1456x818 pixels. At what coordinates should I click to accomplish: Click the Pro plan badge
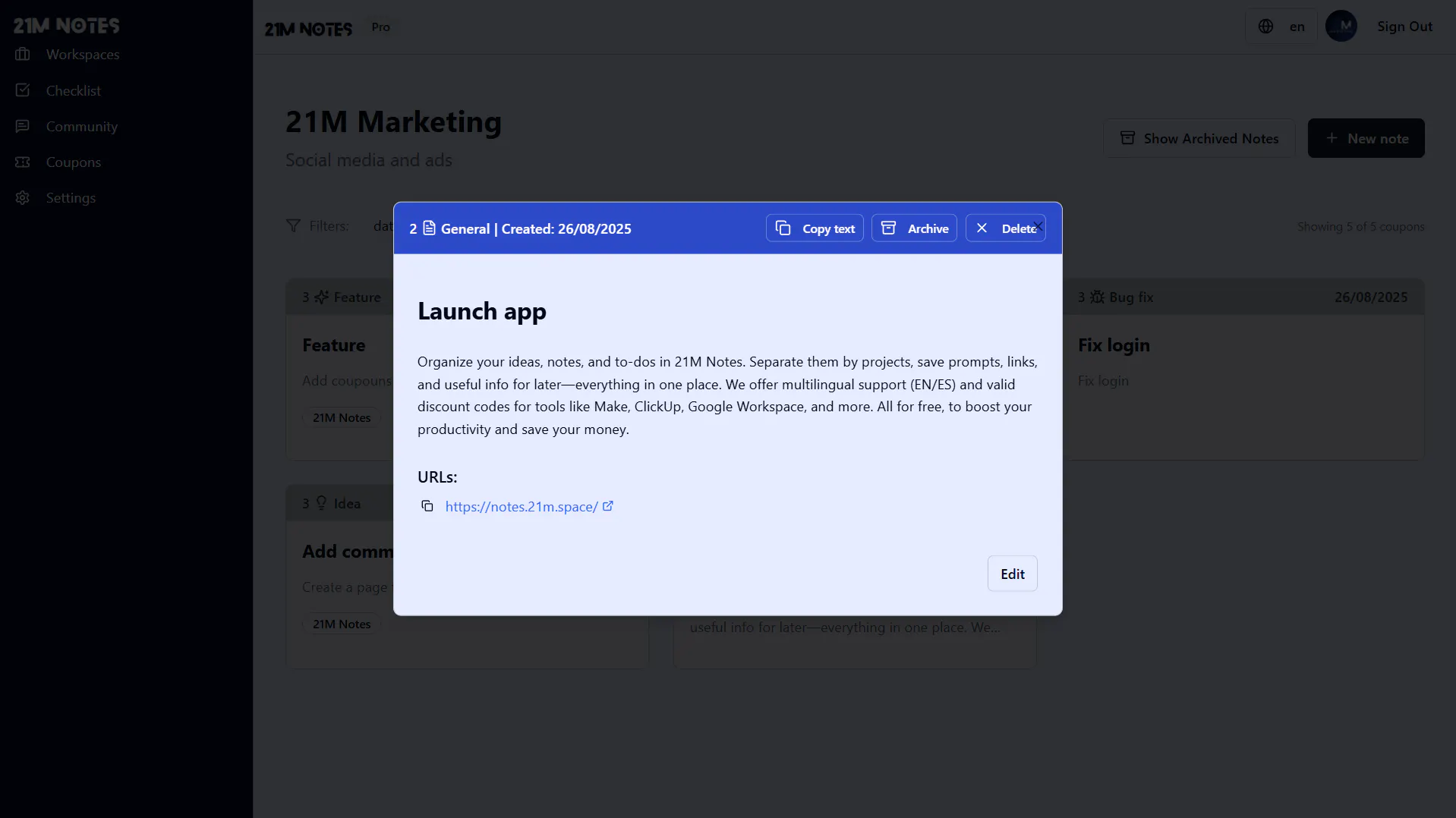[x=381, y=27]
